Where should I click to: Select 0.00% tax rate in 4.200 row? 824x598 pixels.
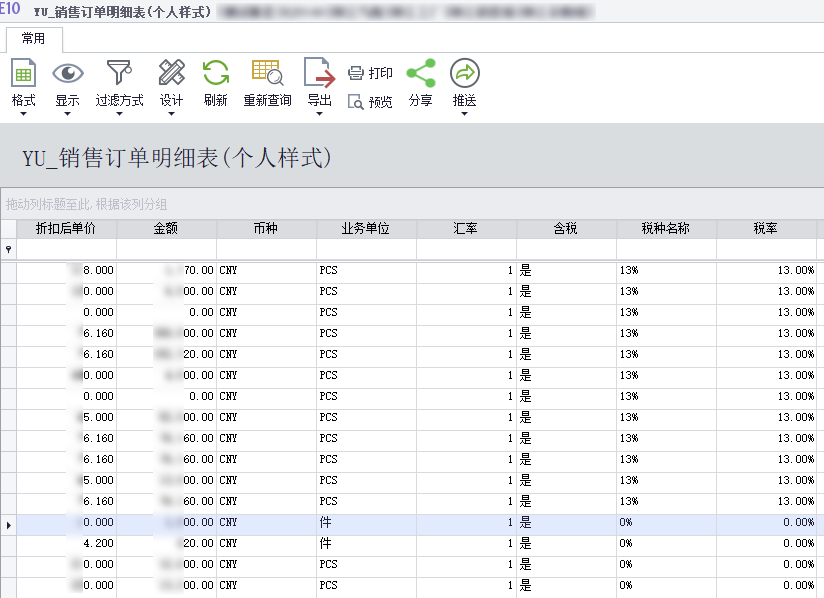[x=766, y=544]
